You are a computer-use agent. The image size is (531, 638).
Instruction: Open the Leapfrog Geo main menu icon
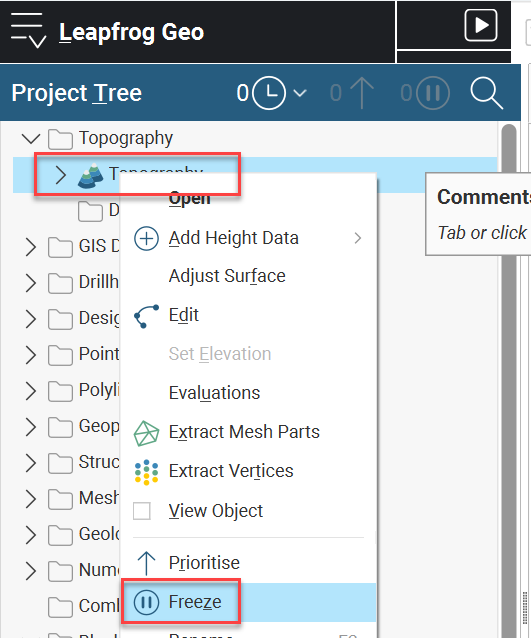pyautogui.click(x=28, y=31)
